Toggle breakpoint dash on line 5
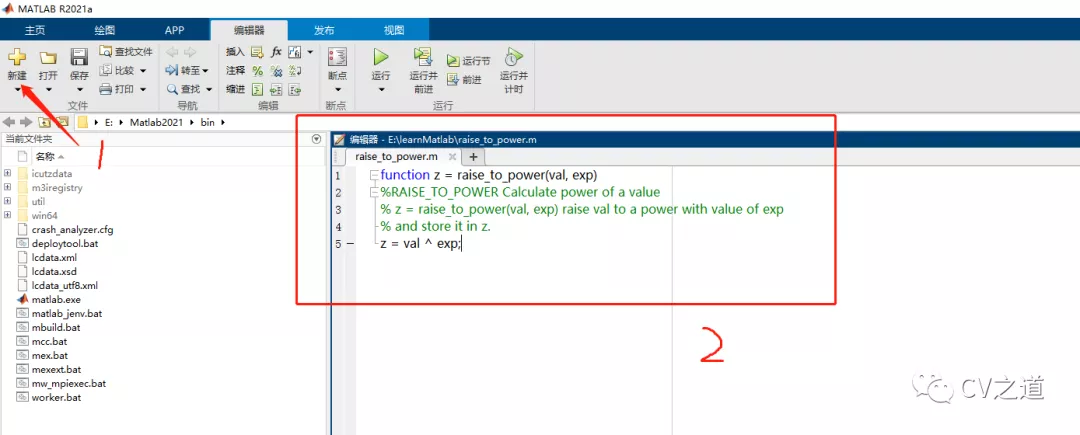 (350, 244)
